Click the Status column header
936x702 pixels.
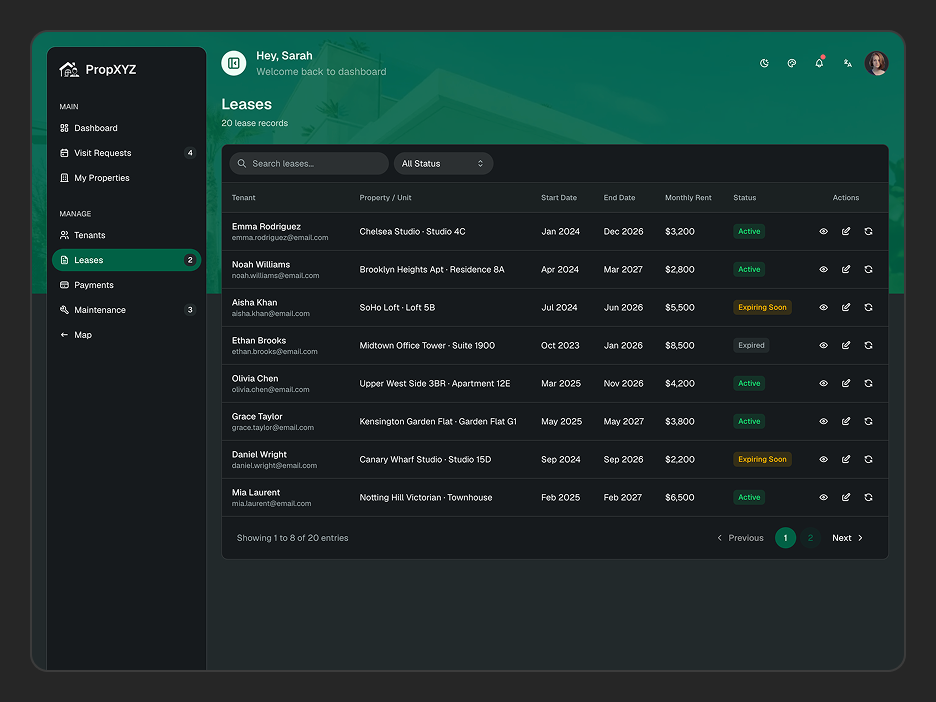(744, 198)
